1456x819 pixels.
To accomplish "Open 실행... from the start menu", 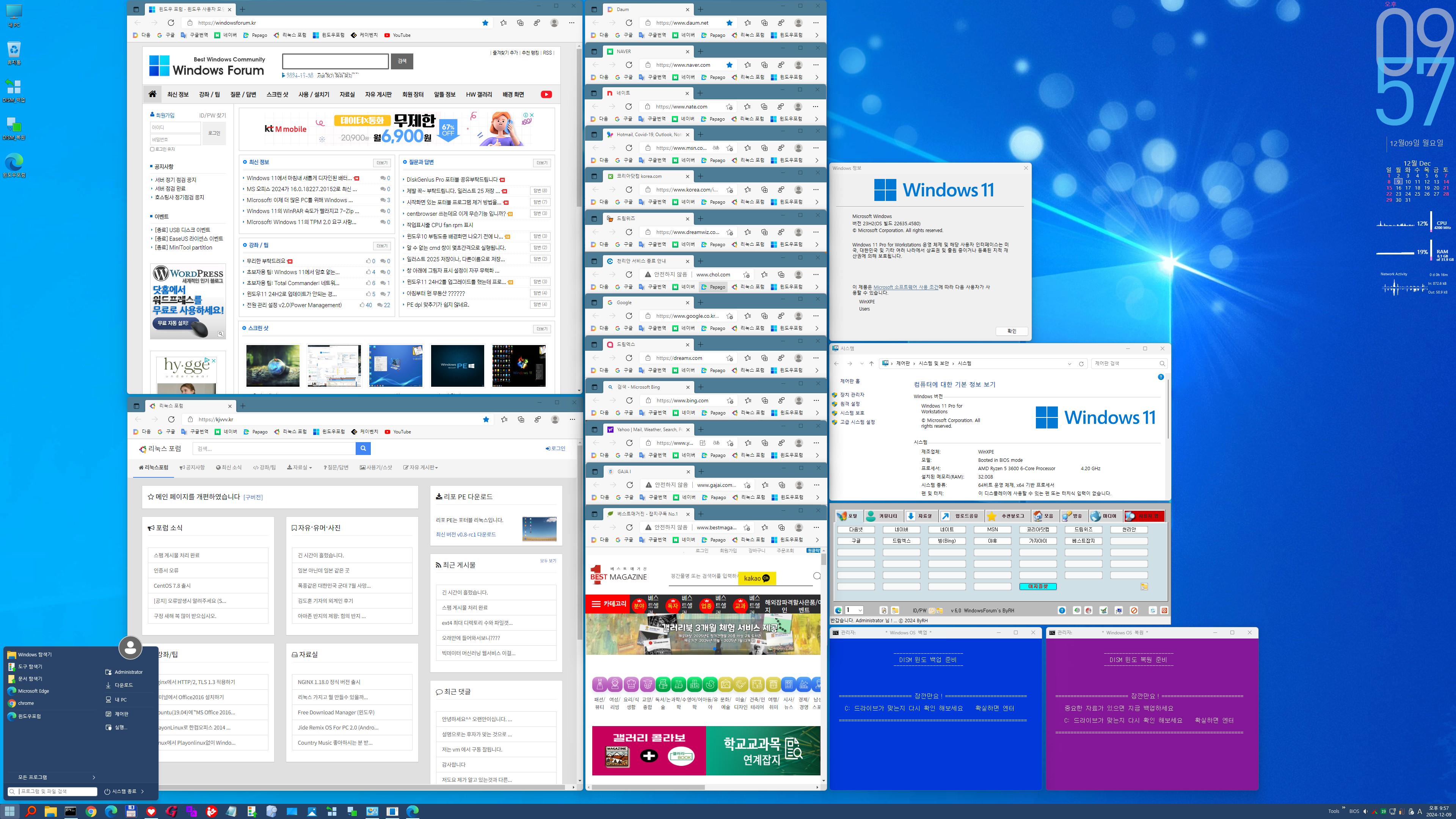I will coord(116,728).
